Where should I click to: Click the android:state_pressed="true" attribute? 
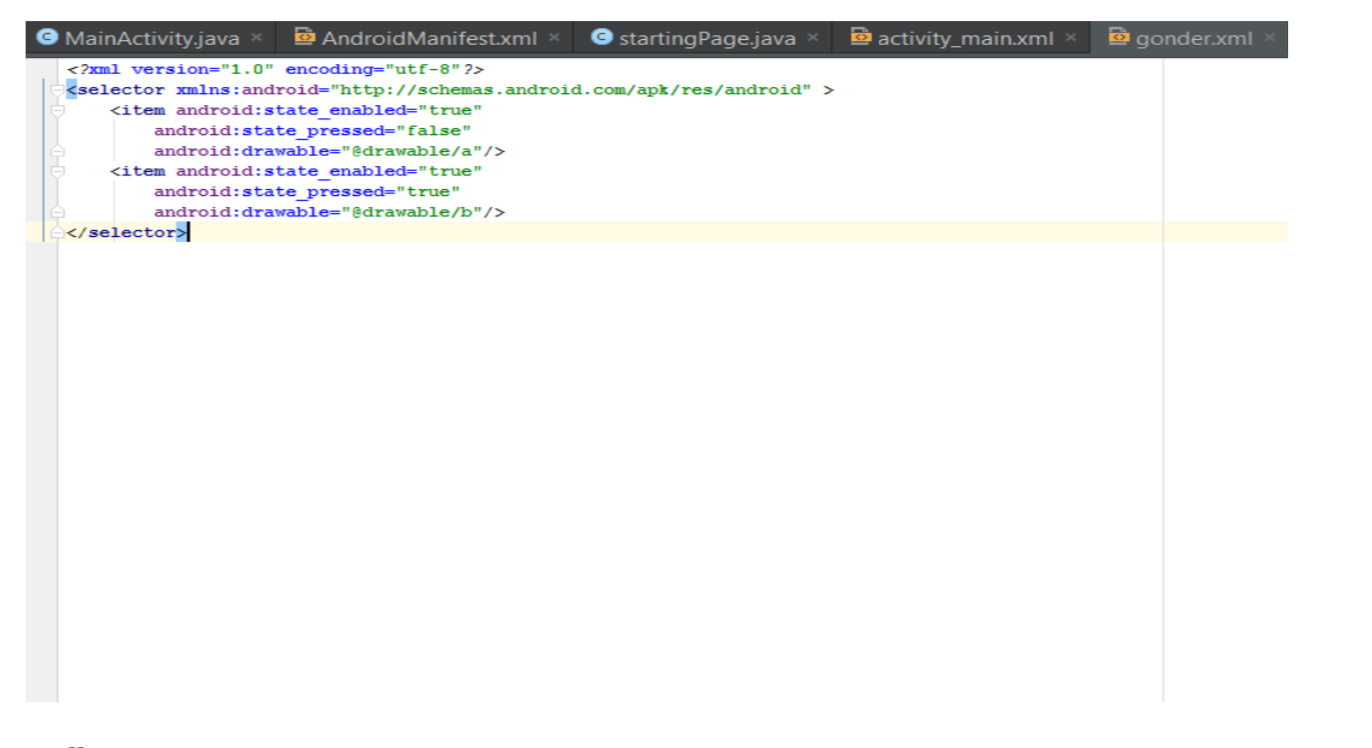click(307, 192)
